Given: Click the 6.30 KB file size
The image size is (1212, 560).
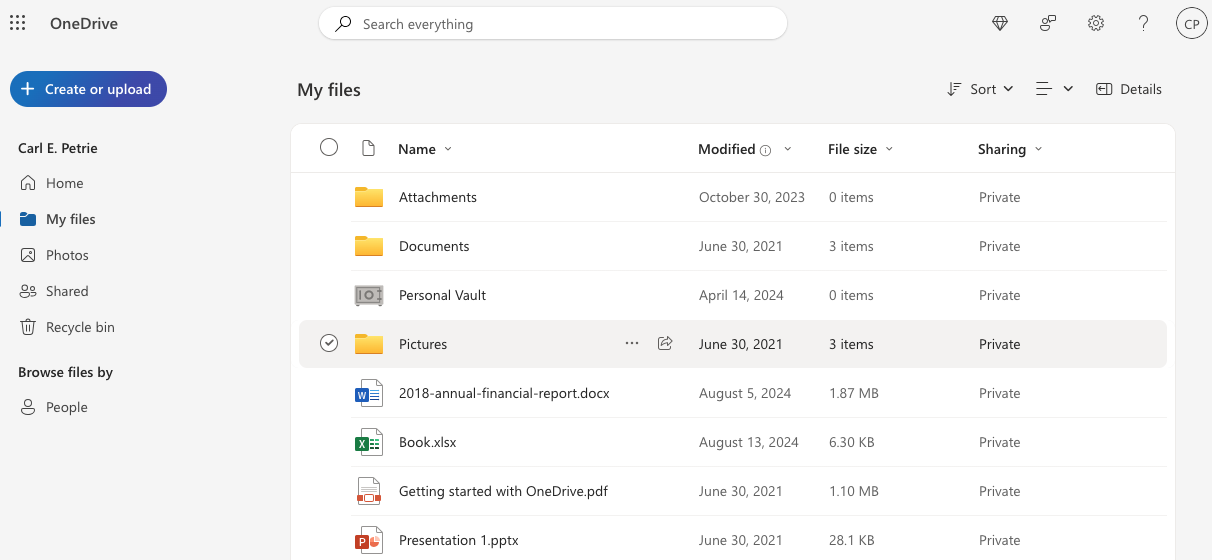Looking at the screenshot, I should (853, 442).
